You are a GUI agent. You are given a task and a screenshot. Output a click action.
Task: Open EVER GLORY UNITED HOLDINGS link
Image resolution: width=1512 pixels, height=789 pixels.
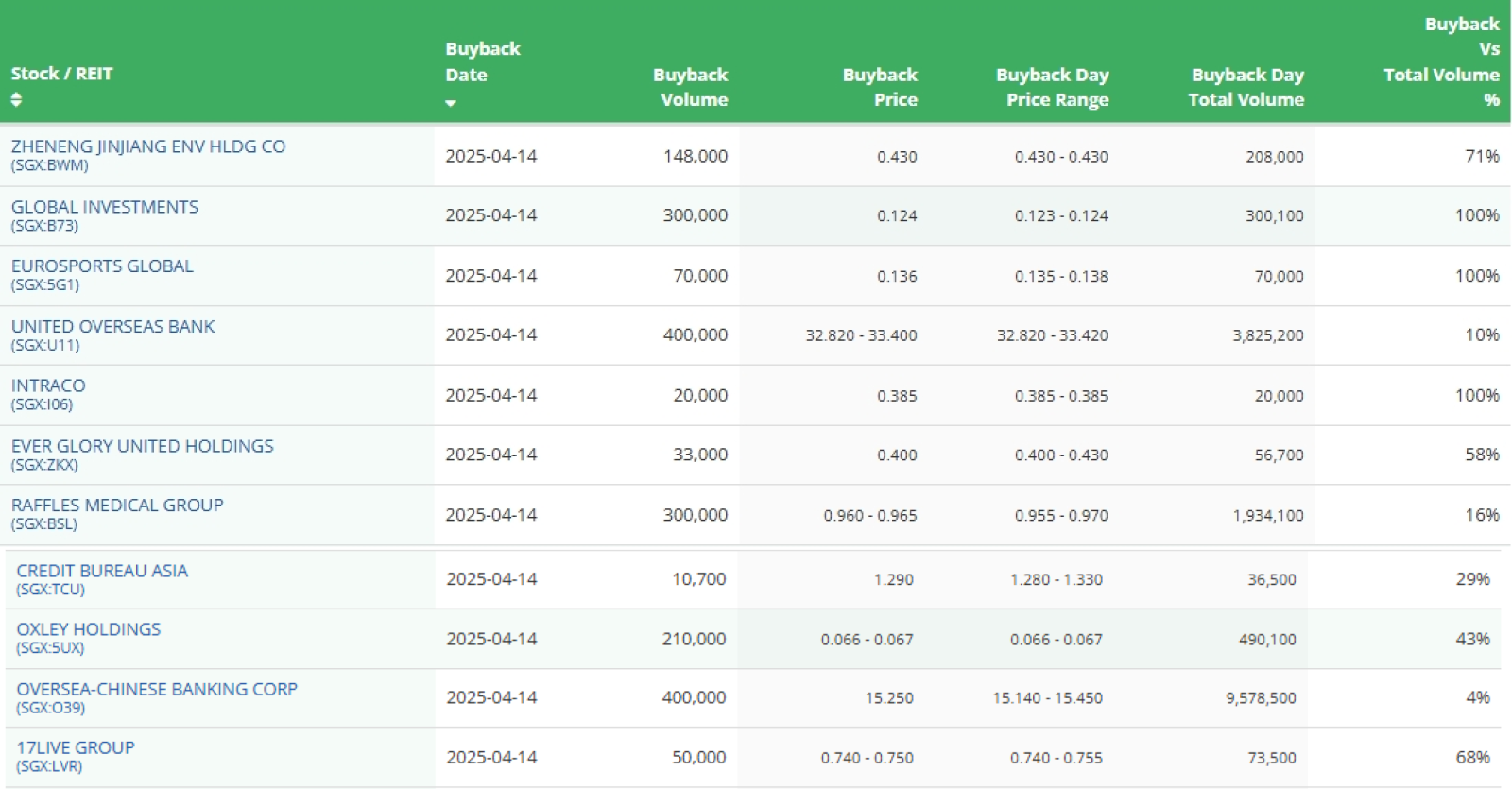(x=142, y=446)
